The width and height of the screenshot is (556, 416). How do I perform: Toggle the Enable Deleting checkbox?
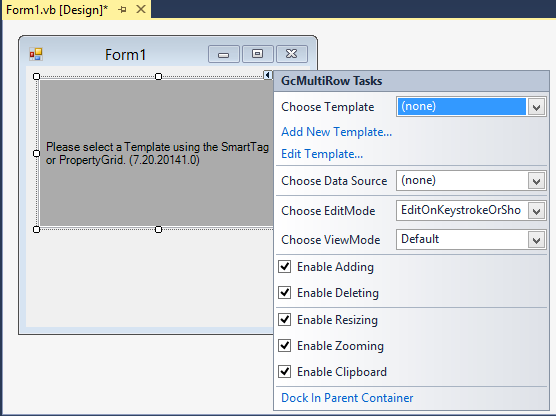coord(285,293)
